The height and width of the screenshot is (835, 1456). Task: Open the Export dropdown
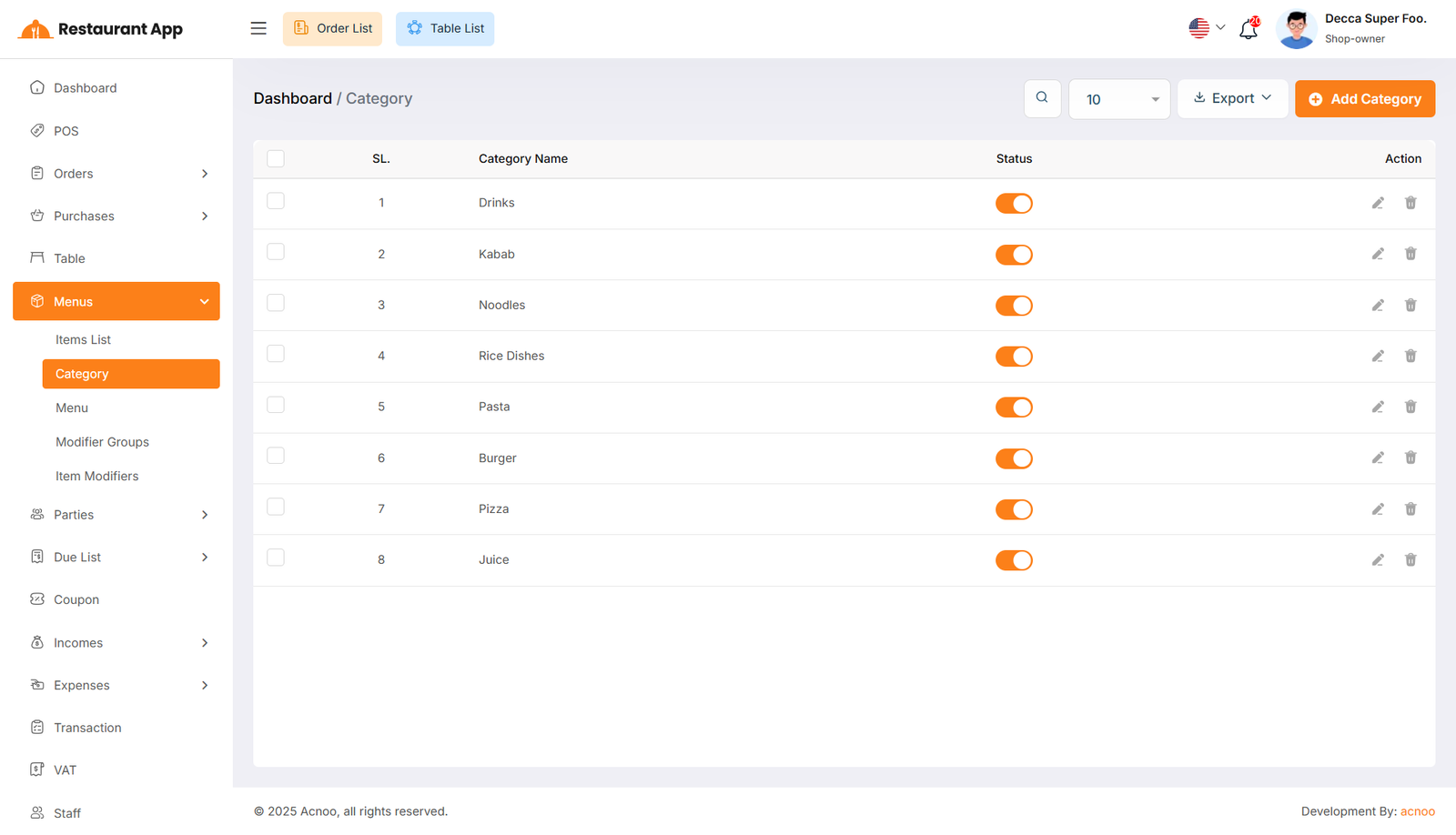[1232, 98]
